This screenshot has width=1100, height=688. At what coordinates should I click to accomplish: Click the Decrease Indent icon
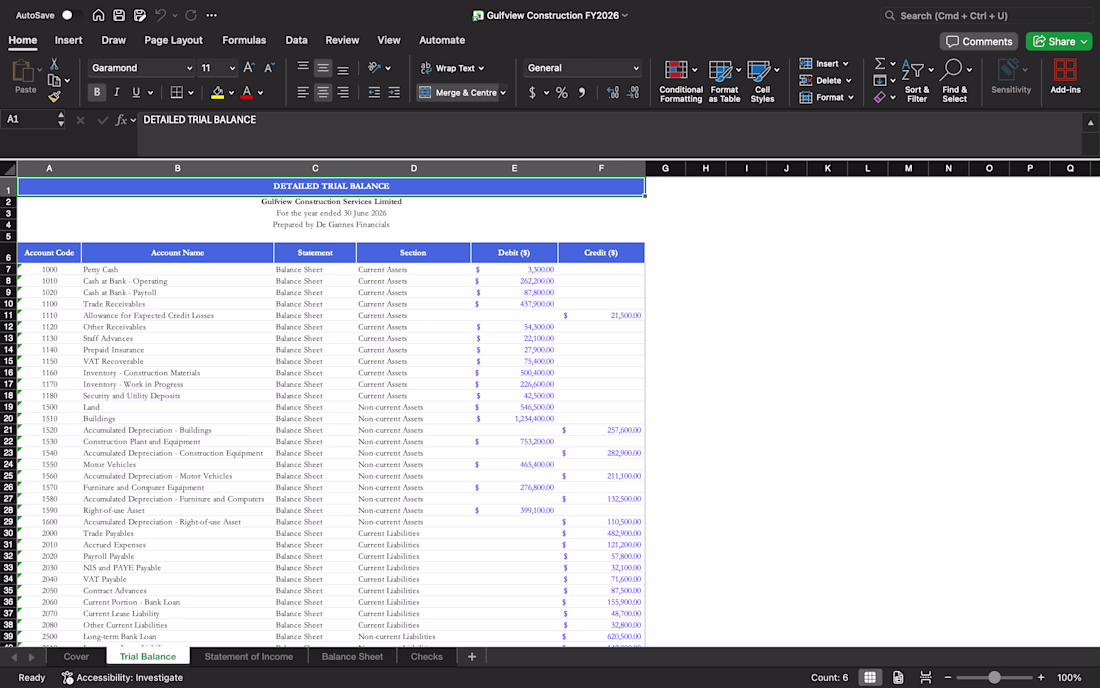tap(374, 92)
